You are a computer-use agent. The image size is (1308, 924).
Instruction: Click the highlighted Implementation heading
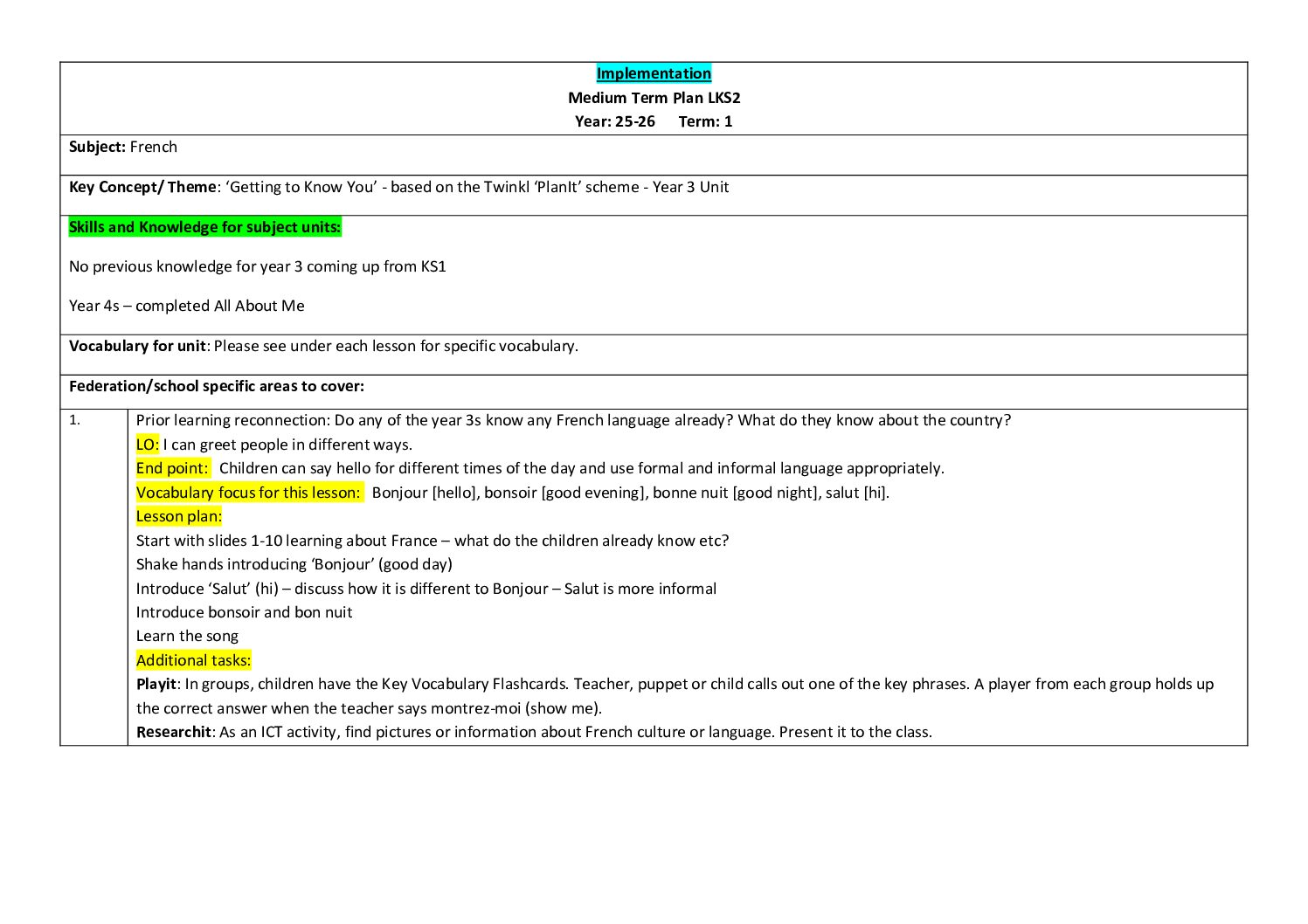[654, 73]
